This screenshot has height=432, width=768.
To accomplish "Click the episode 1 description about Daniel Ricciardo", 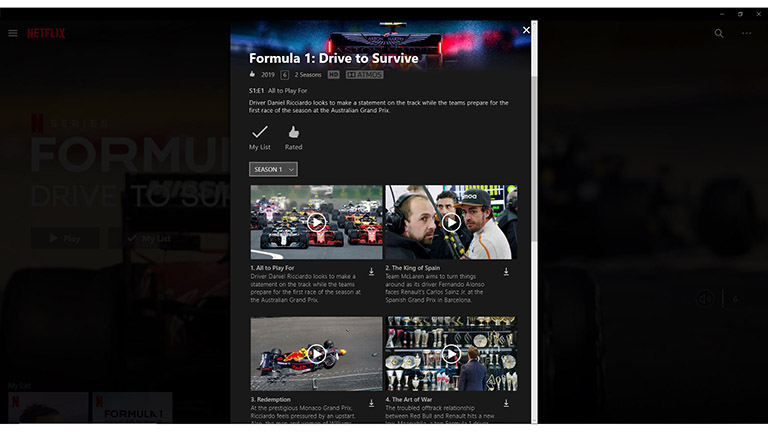I will pyautogui.click(x=306, y=288).
